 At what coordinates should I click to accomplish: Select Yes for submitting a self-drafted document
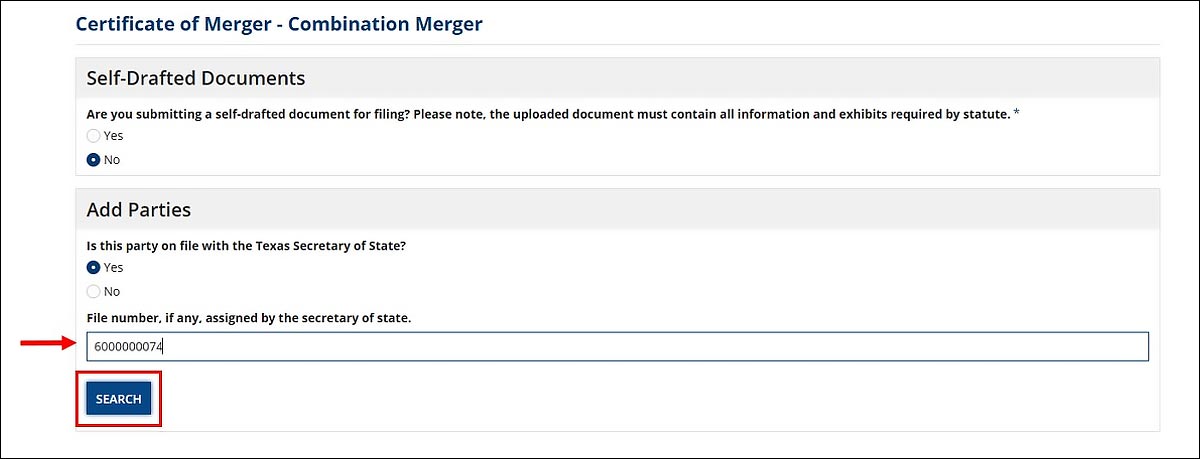[x=93, y=136]
